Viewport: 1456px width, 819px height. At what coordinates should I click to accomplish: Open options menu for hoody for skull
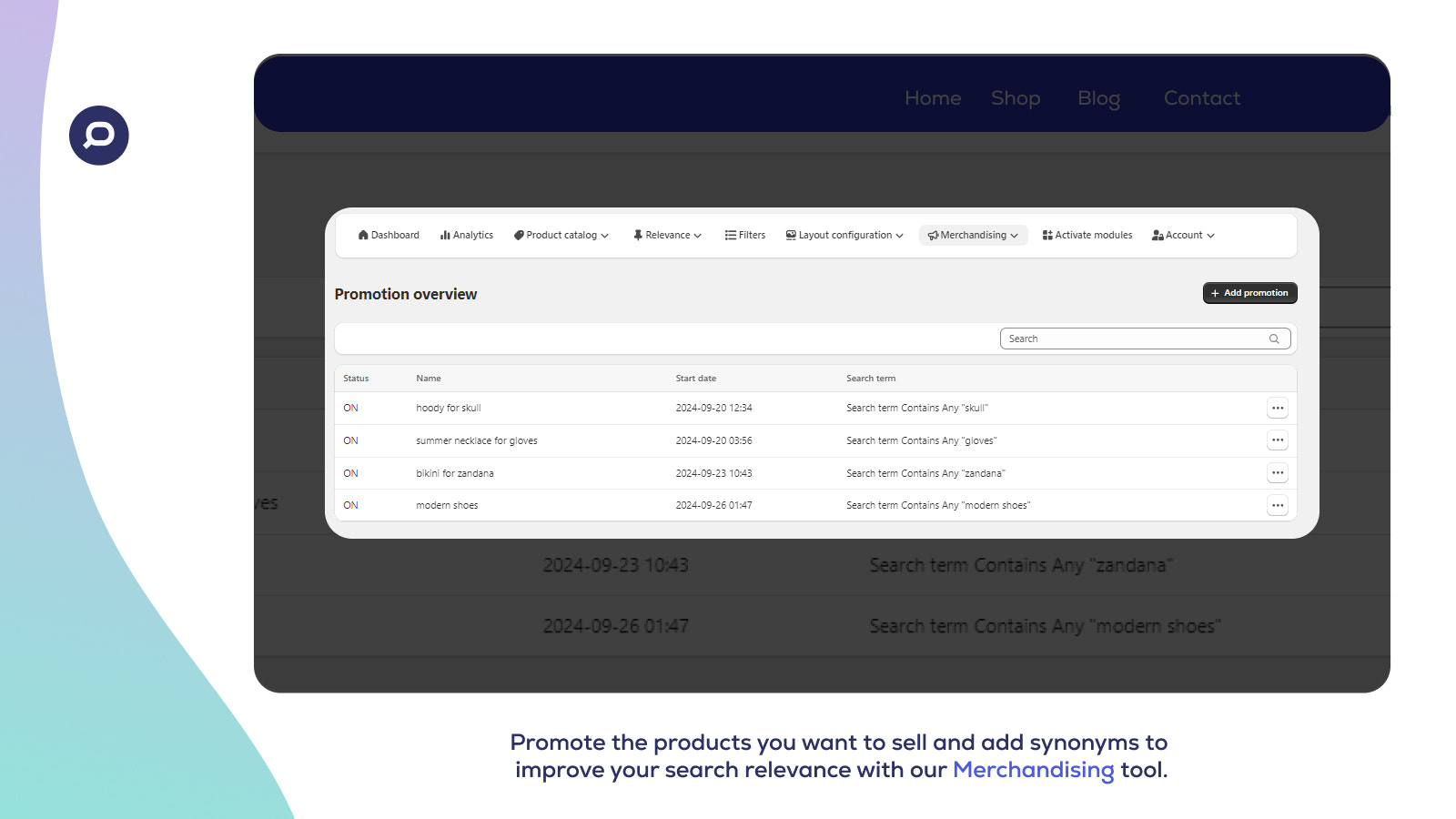click(x=1278, y=408)
